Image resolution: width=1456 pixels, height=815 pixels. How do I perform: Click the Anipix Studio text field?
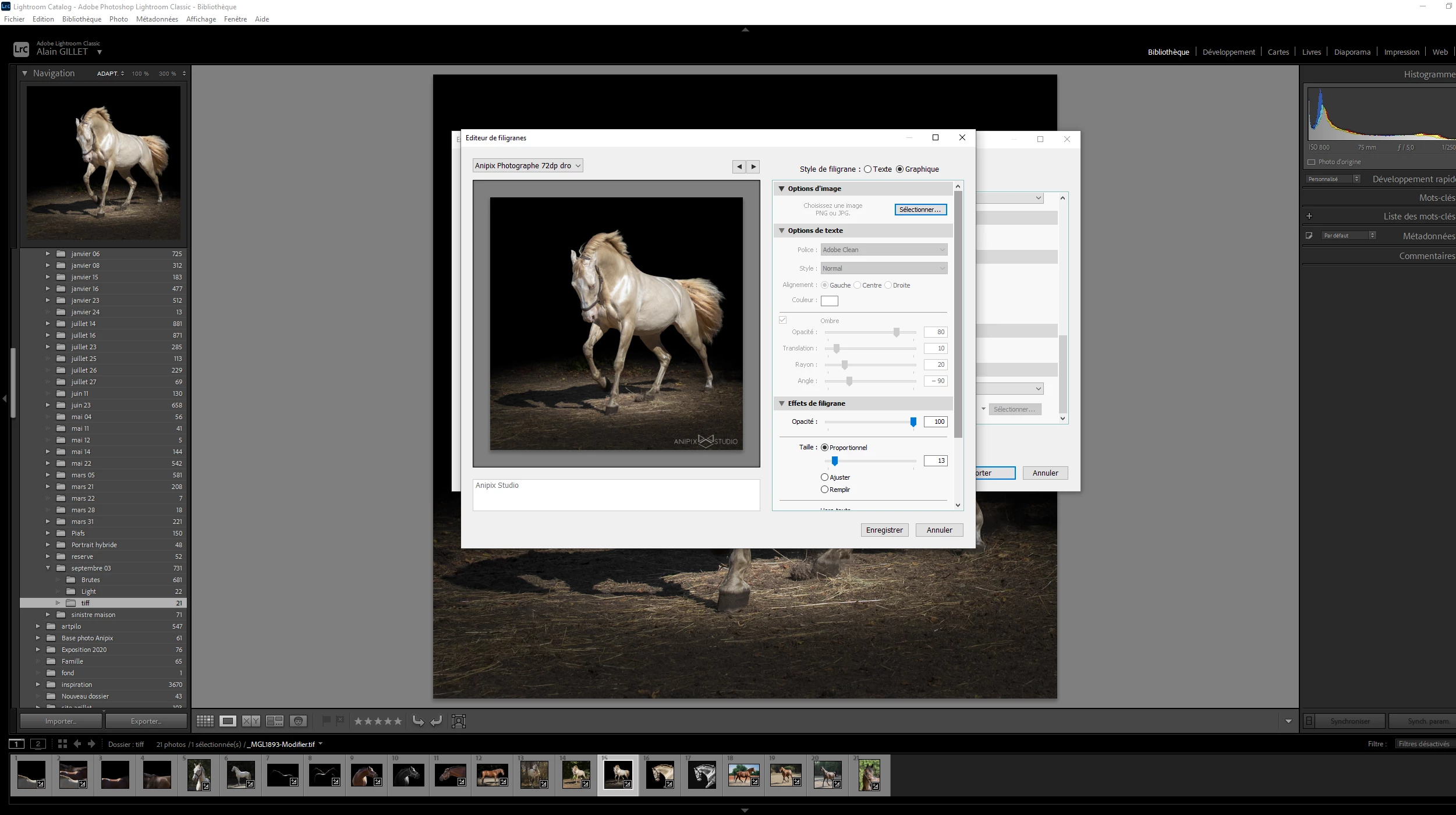coord(616,495)
